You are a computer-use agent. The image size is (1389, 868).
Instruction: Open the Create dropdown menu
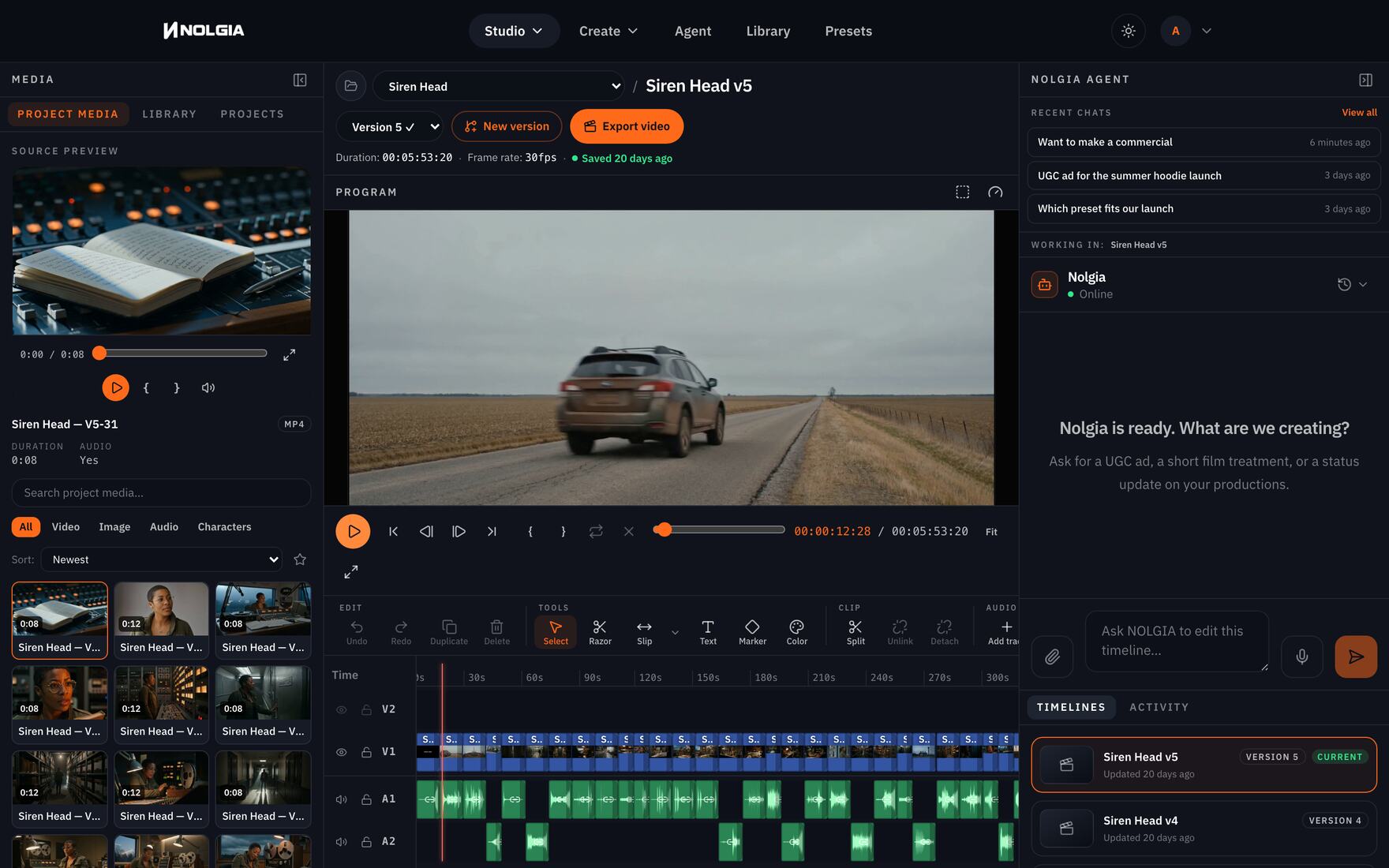(x=608, y=31)
